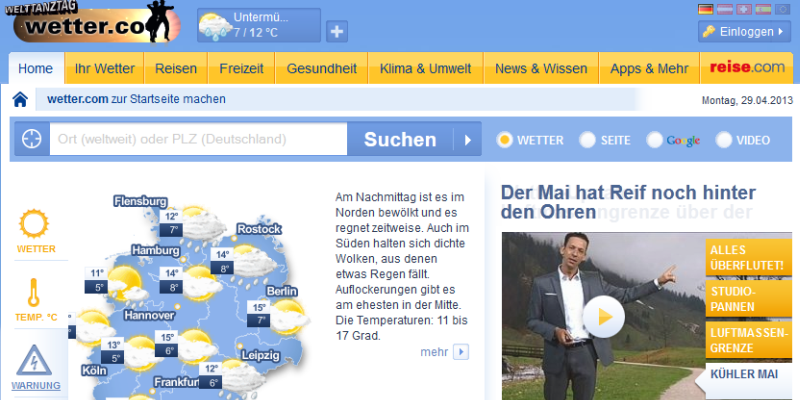Select the sun WETTER map icon
Image resolution: width=800 pixels, height=400 pixels.
tap(36, 224)
